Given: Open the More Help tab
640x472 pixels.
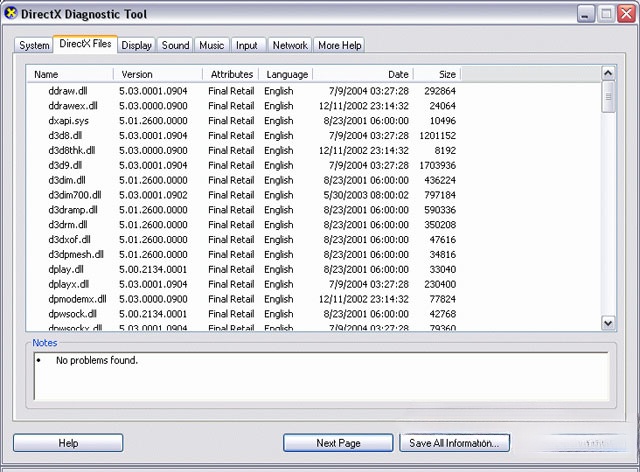Looking at the screenshot, I should tap(340, 45).
